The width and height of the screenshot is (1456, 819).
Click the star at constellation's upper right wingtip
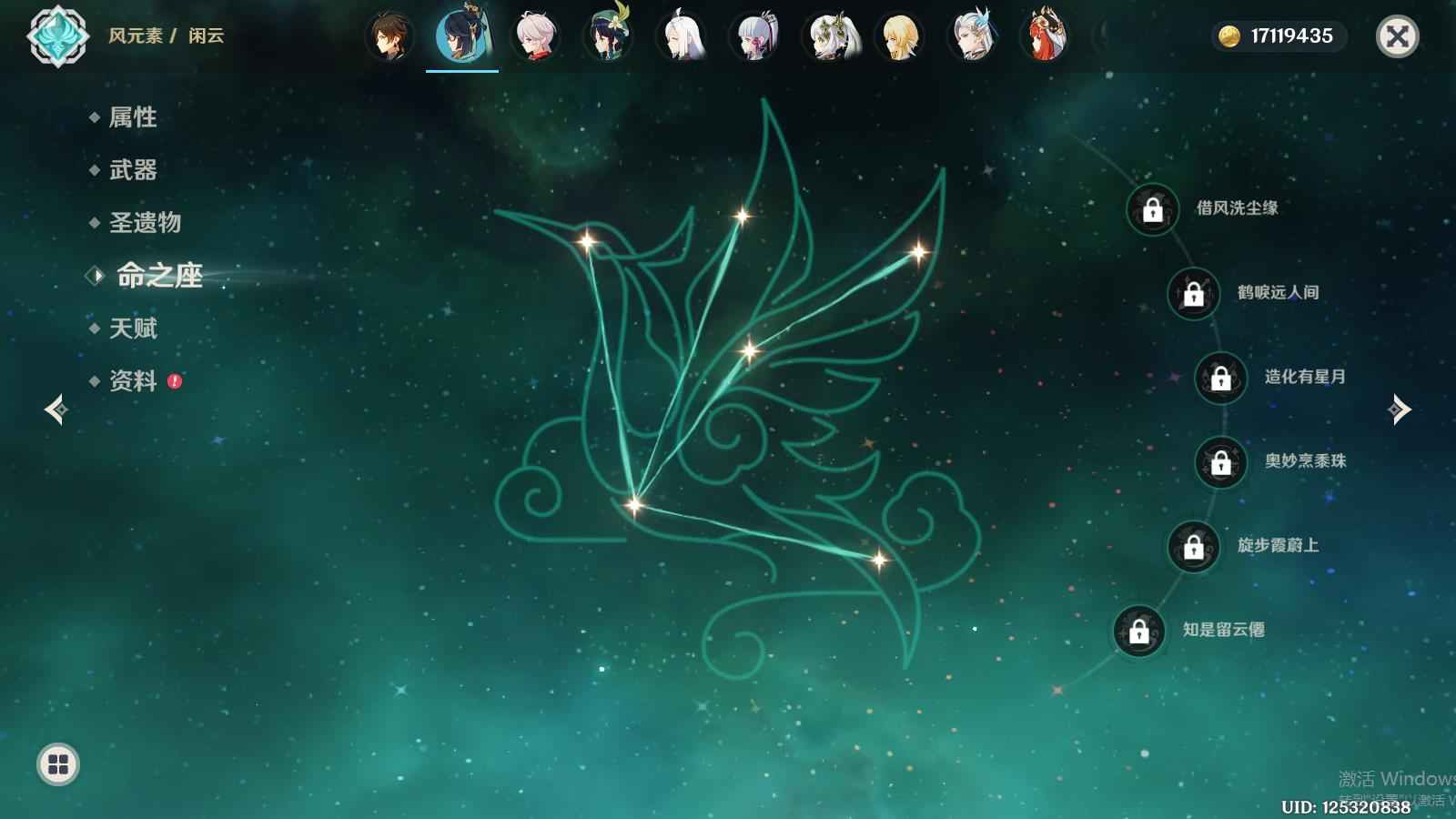(919, 251)
